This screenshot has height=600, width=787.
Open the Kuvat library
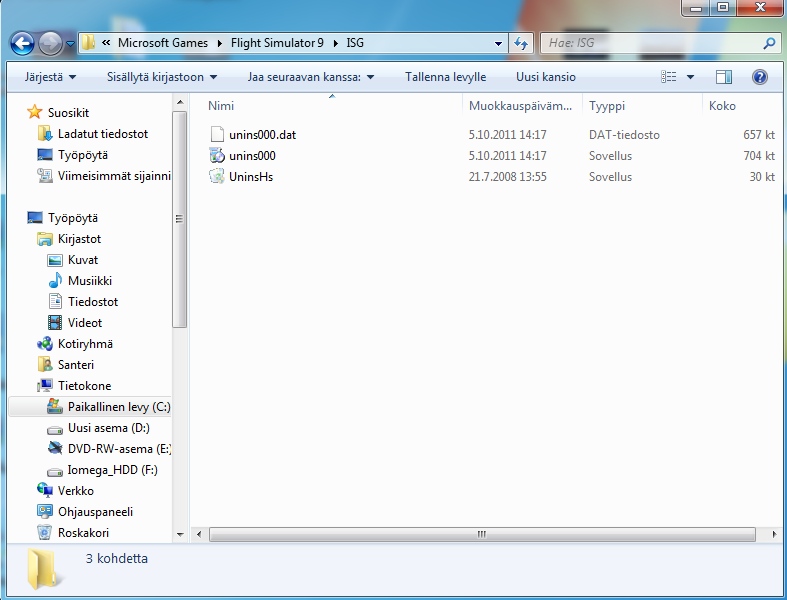point(83,260)
